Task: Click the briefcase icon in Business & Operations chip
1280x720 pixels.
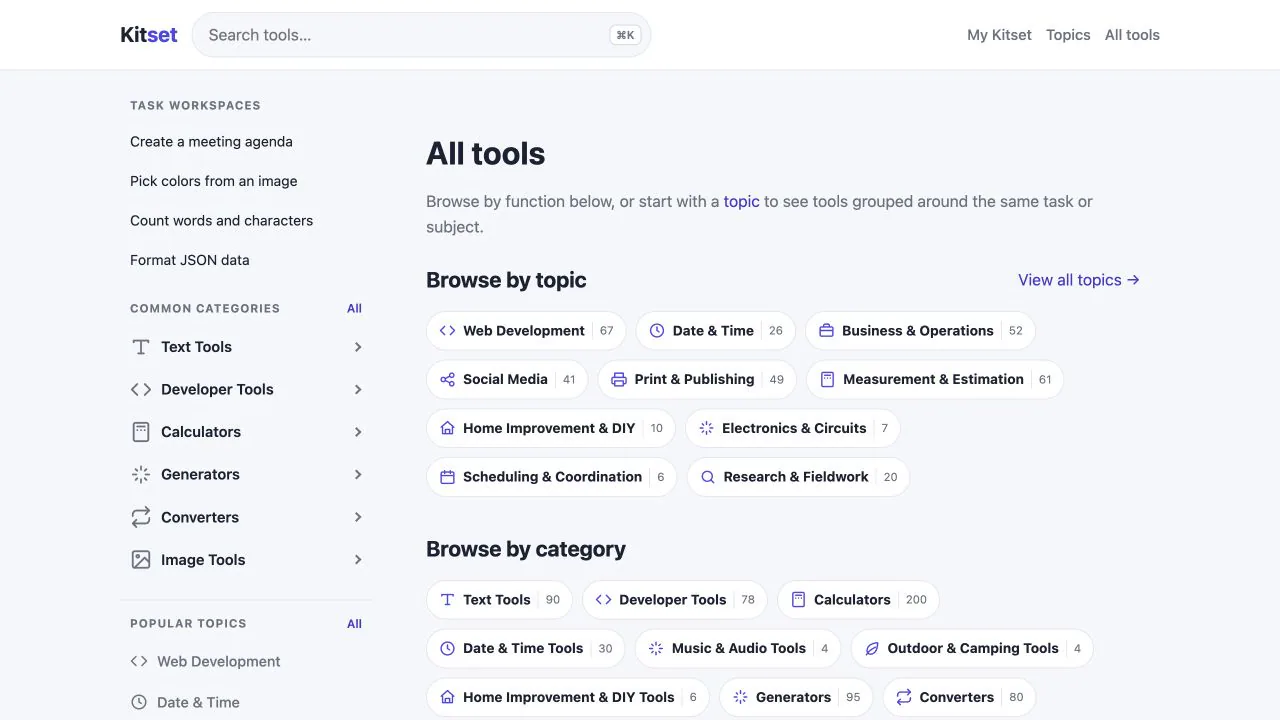Action: pos(826,331)
